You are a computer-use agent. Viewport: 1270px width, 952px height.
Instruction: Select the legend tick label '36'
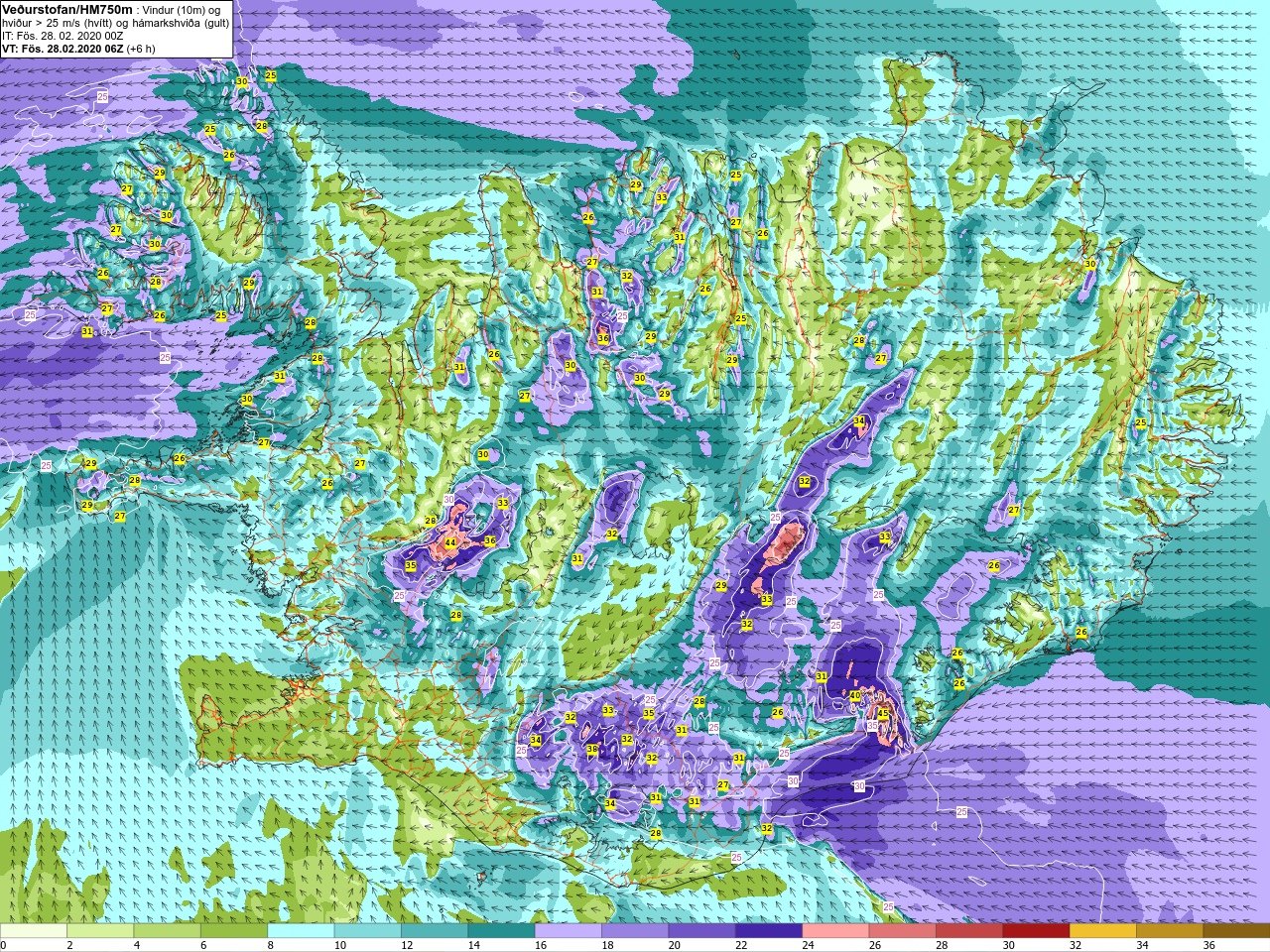(1209, 945)
